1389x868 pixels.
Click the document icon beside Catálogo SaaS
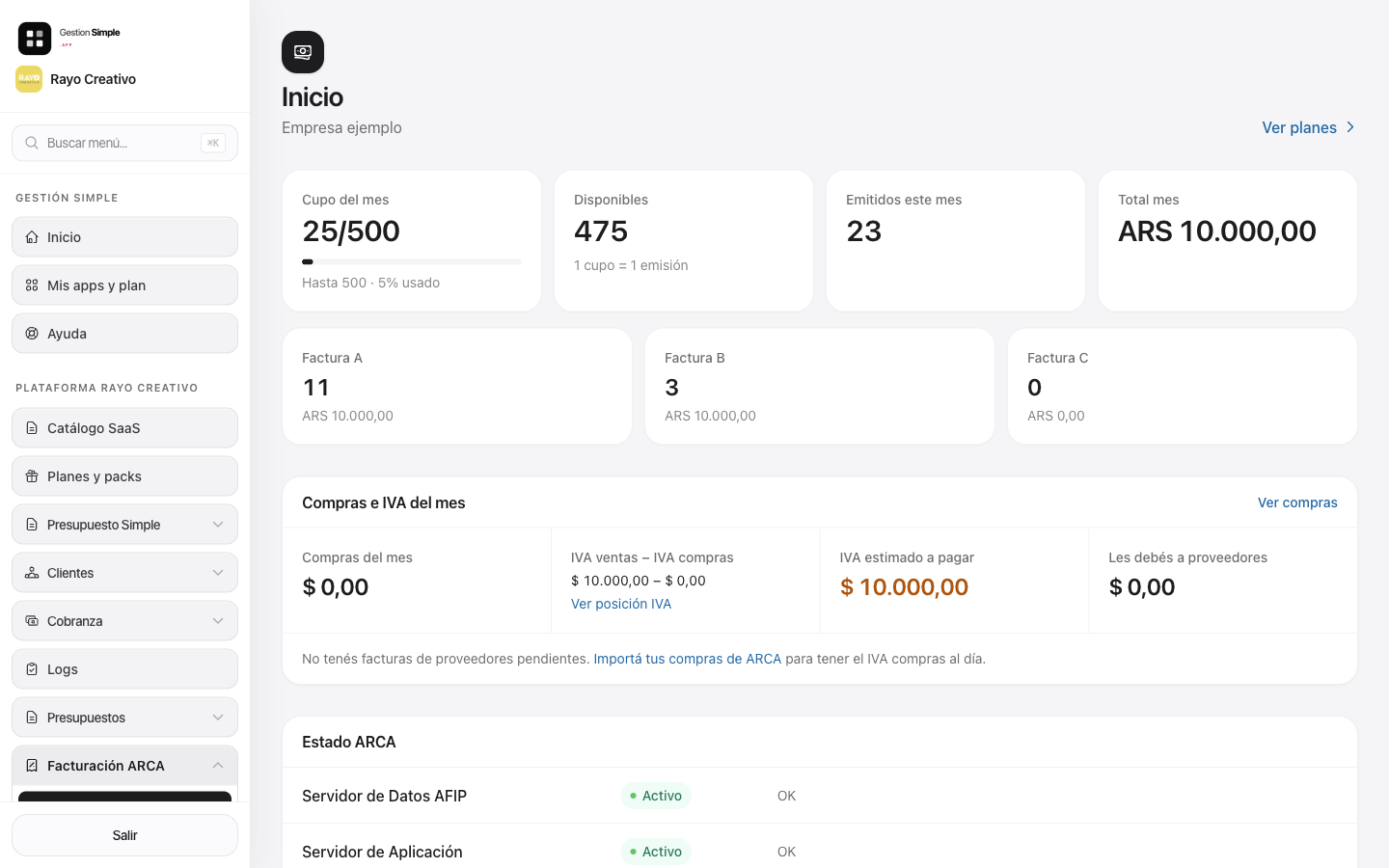pos(32,428)
